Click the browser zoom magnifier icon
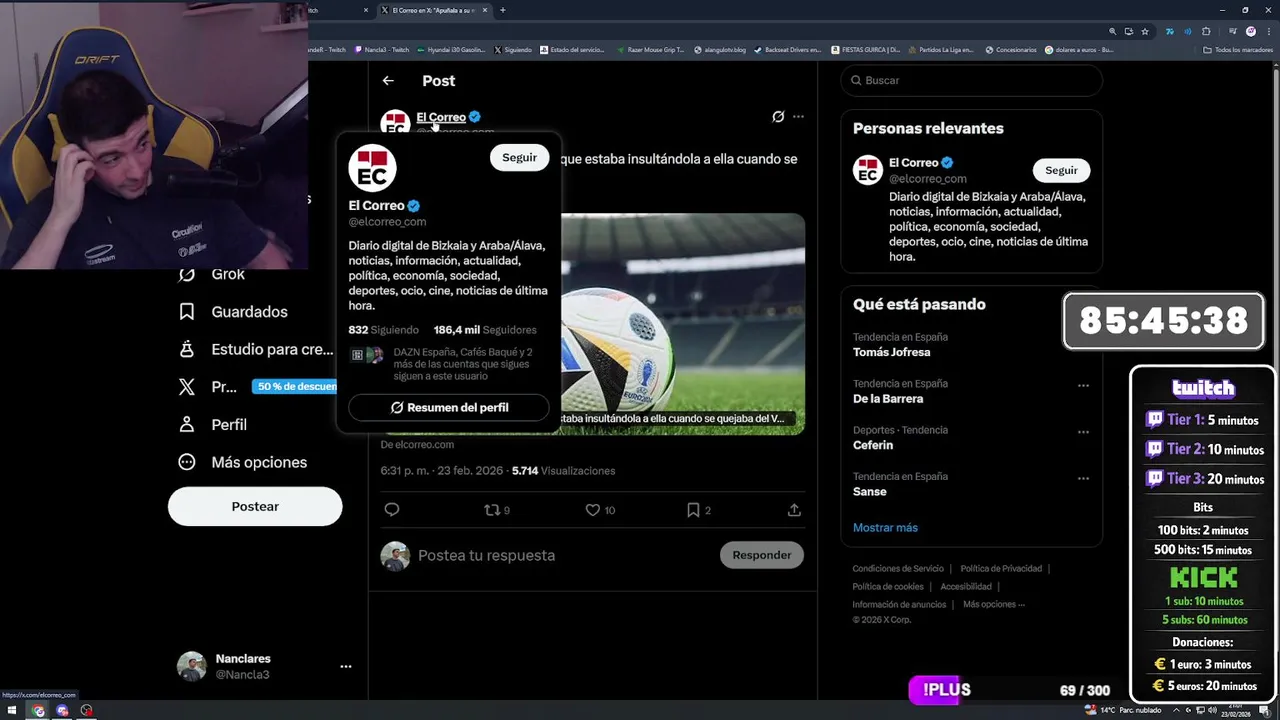Image resolution: width=1280 pixels, height=720 pixels. pos(1113,31)
